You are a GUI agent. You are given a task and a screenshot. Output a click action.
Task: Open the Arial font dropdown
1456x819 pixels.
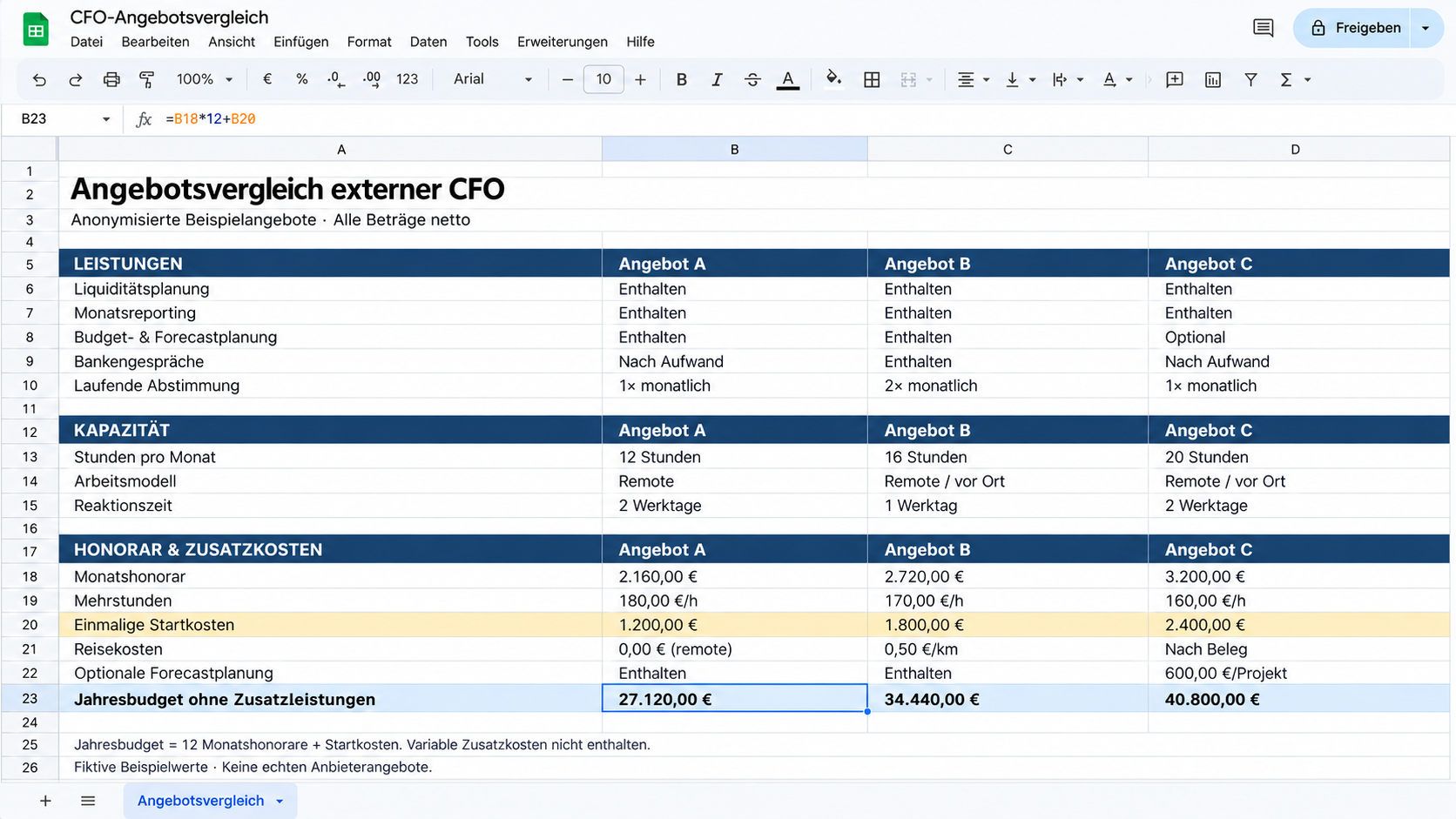pos(492,79)
